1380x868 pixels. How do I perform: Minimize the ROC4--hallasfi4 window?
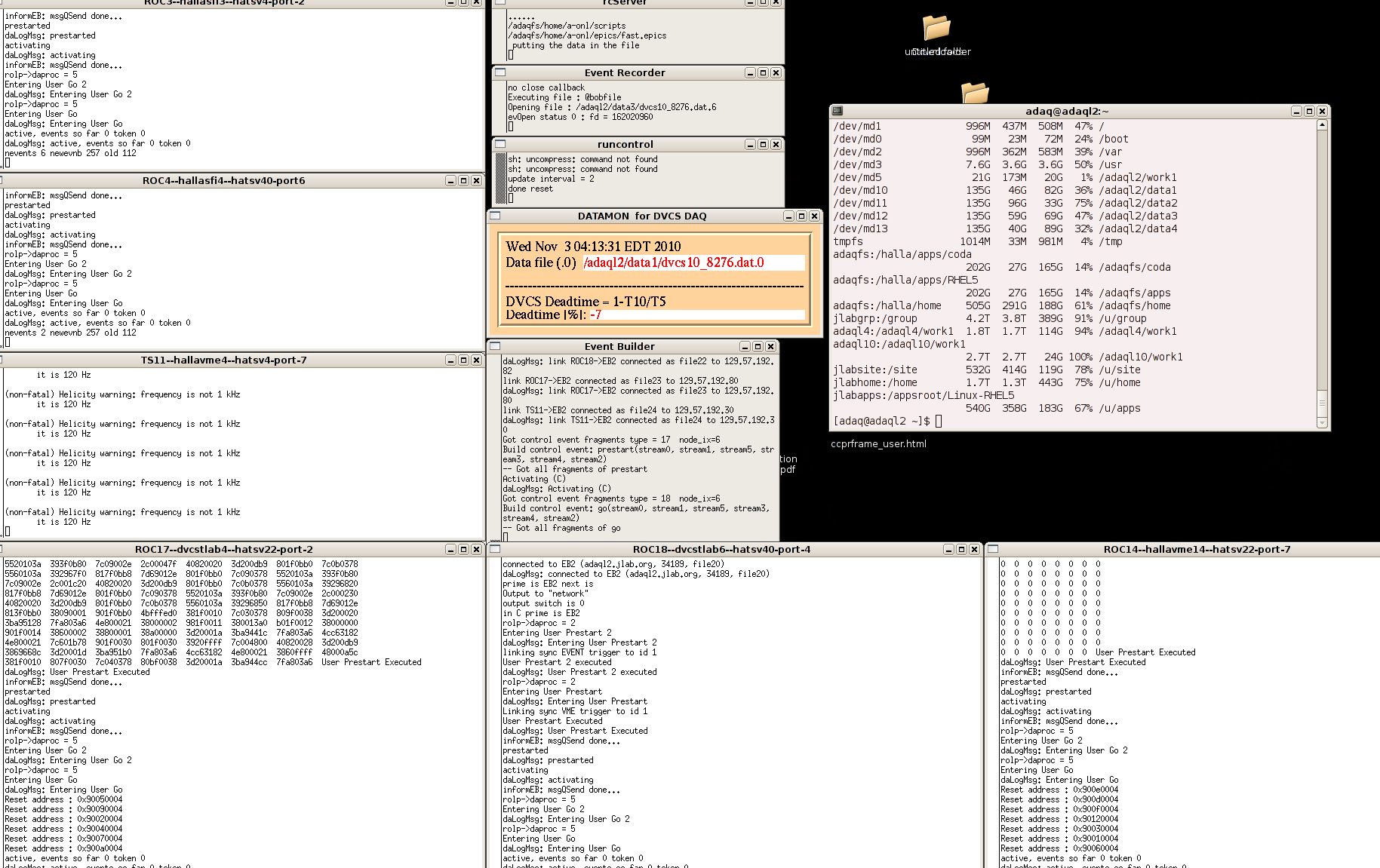[450, 180]
